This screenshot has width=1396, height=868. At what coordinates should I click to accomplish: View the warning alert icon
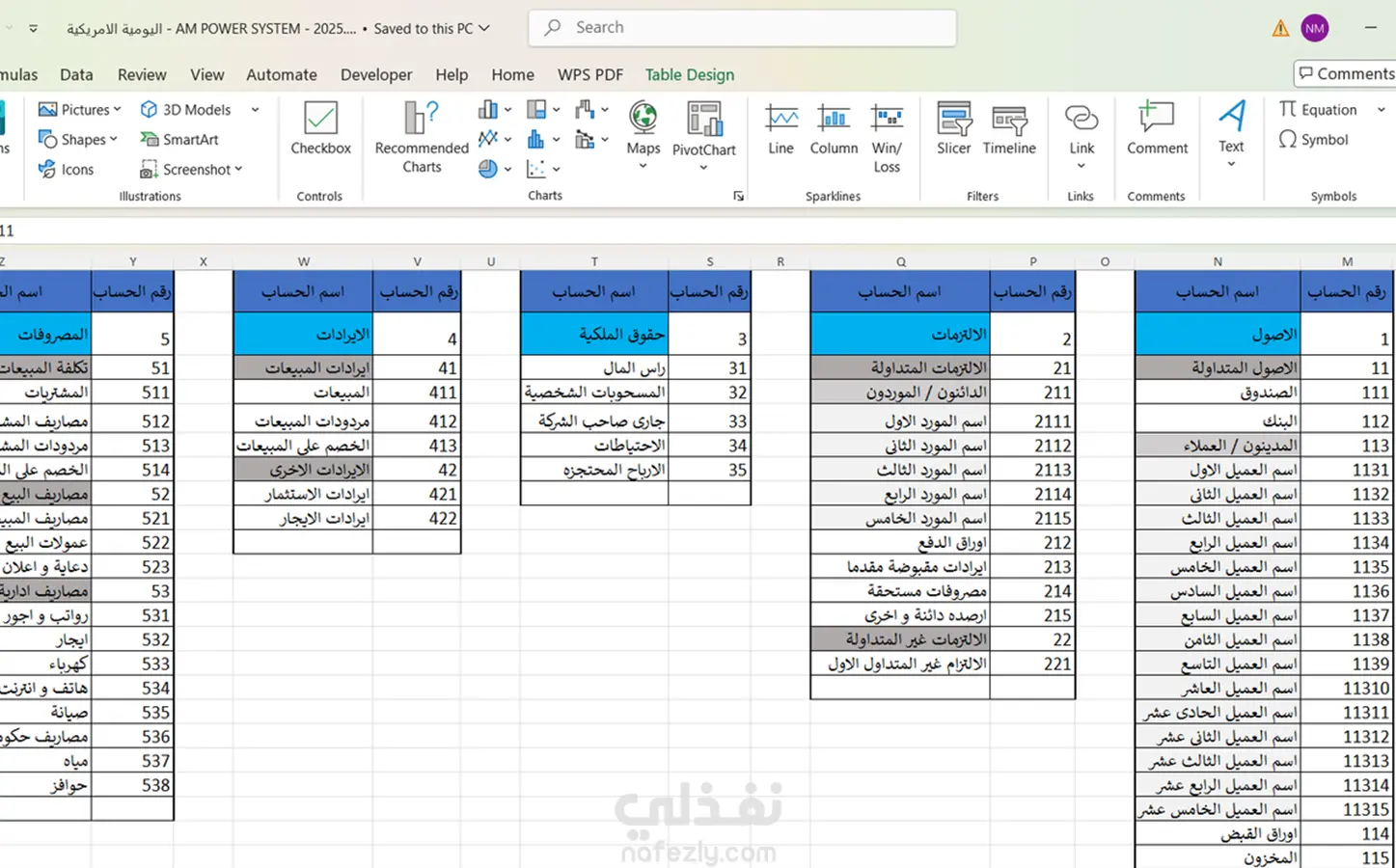click(1280, 29)
